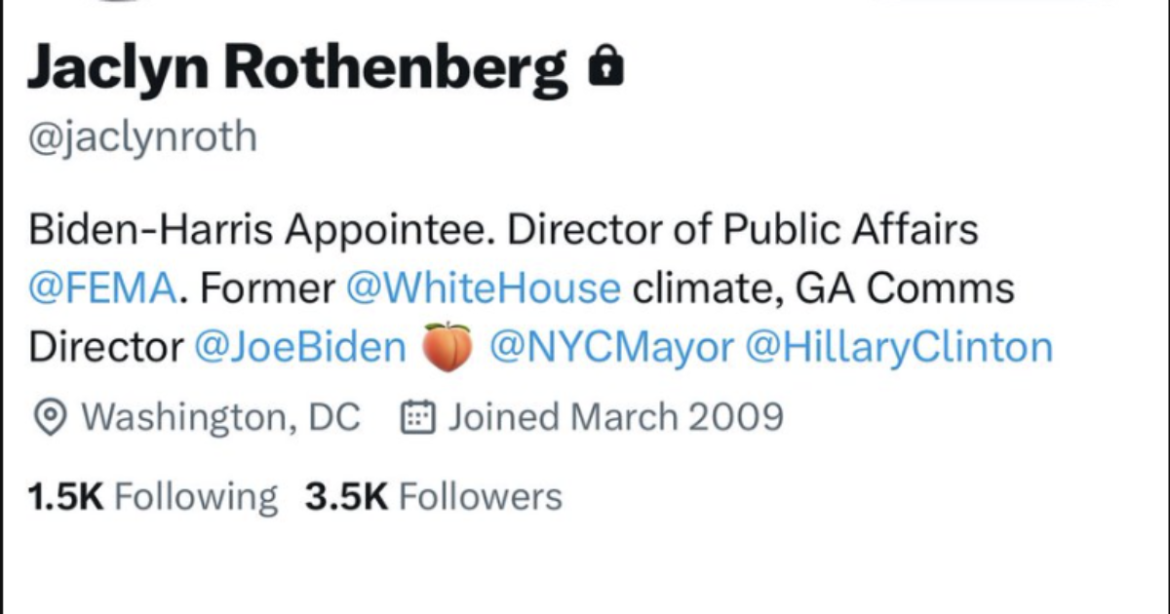View the 1.5K Following list
The width and height of the screenshot is (1170, 614).
pos(153,496)
